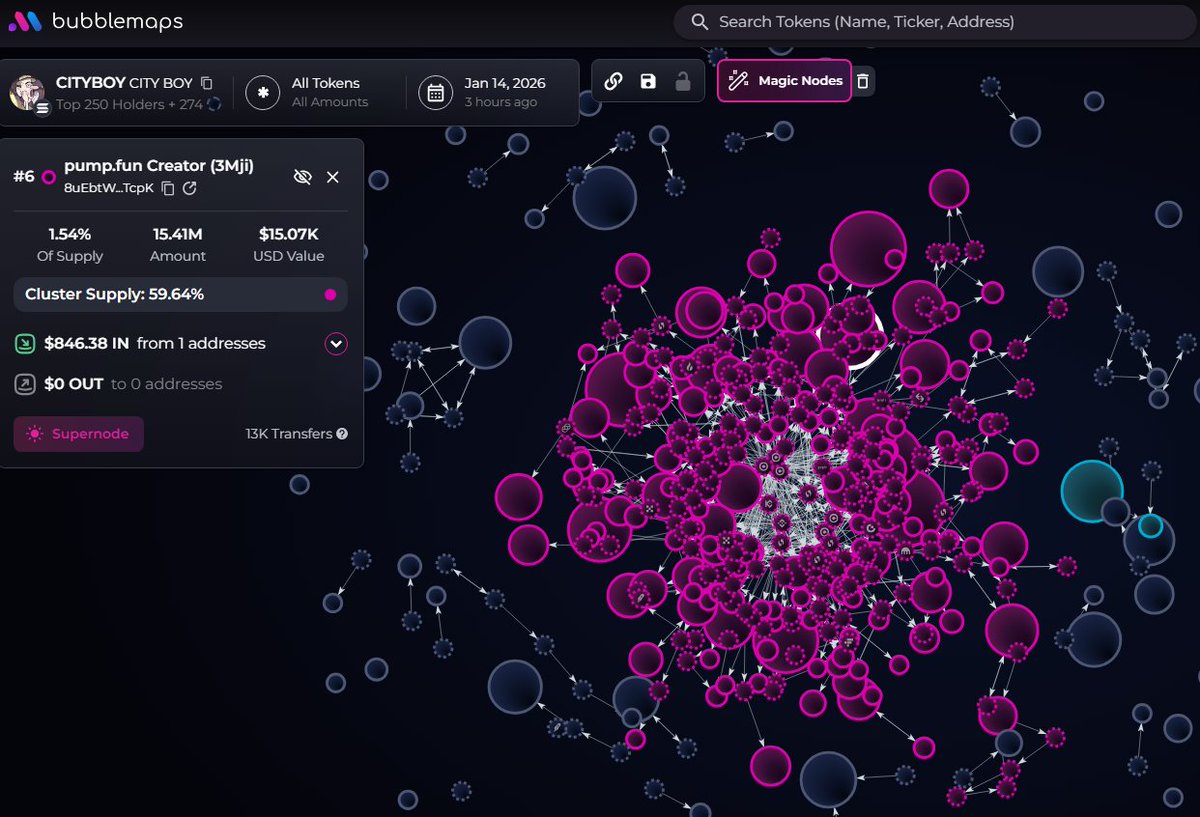Hide this wallet with eye-slash icon
Image resolution: width=1200 pixels, height=817 pixels.
point(302,177)
